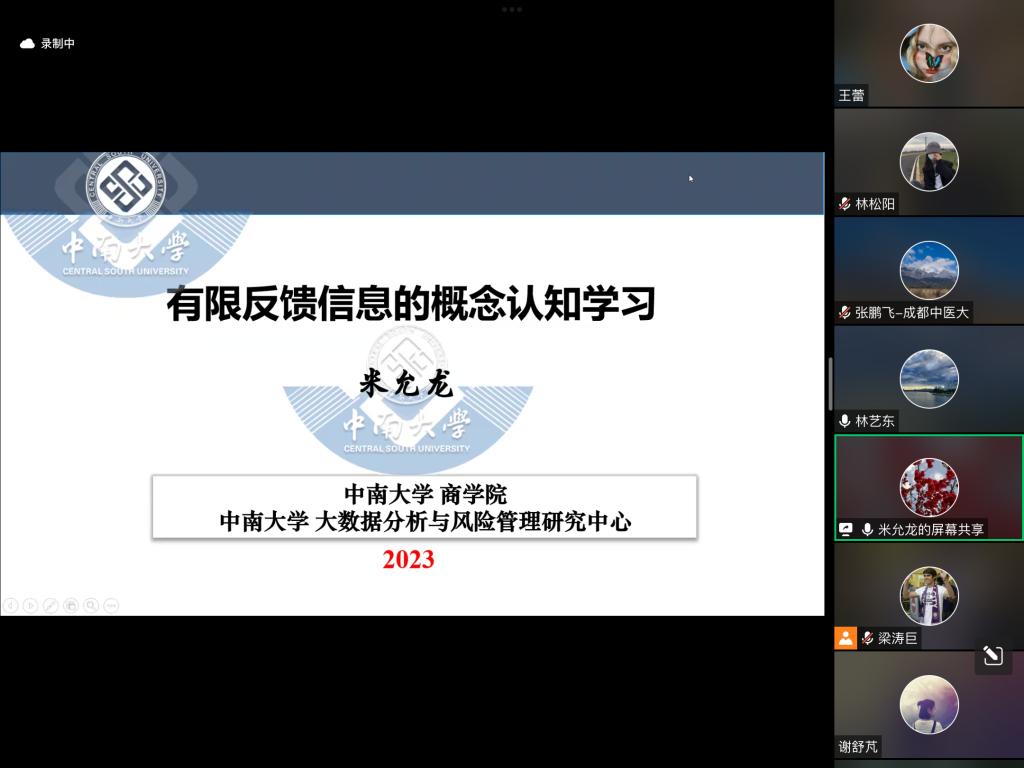This screenshot has height=768, width=1024.
Task: Click the signature pen icon in the bottom-right corner
Action: click(992, 655)
